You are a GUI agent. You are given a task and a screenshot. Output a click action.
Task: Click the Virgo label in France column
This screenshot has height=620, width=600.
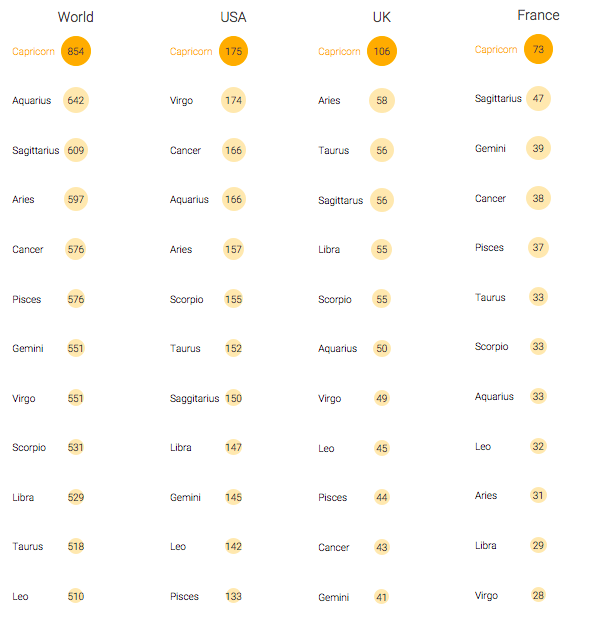coord(486,595)
